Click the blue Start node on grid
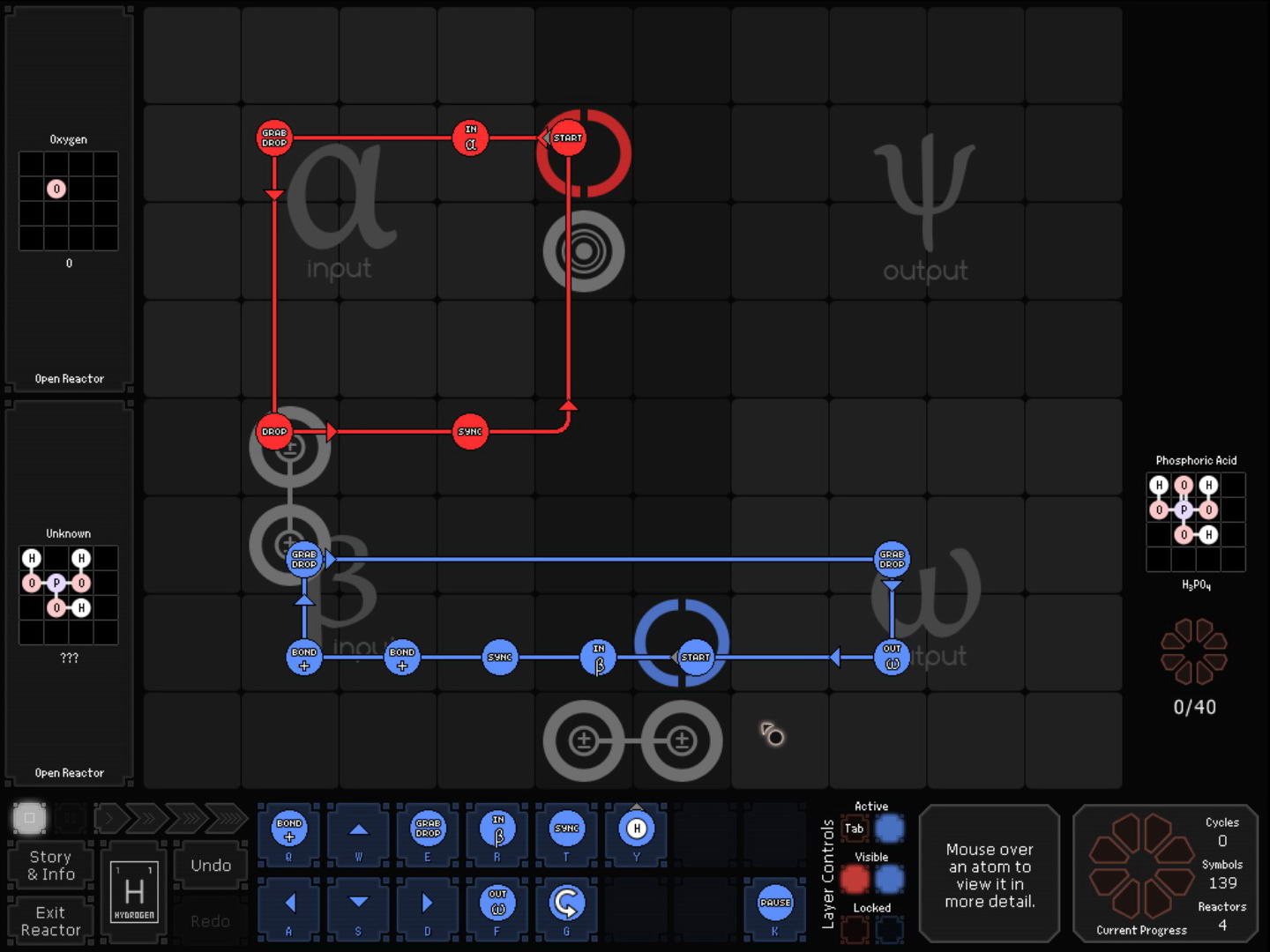This screenshot has height=952, width=1270. pos(695,657)
